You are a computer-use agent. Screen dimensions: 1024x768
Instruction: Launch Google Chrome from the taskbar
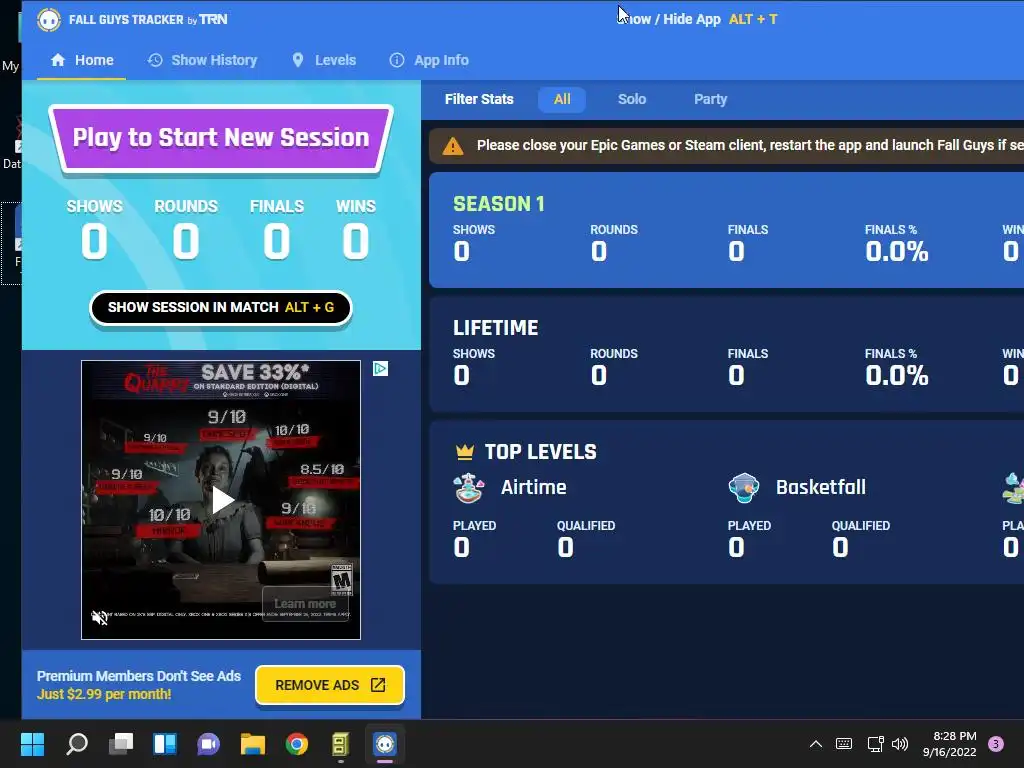click(296, 744)
